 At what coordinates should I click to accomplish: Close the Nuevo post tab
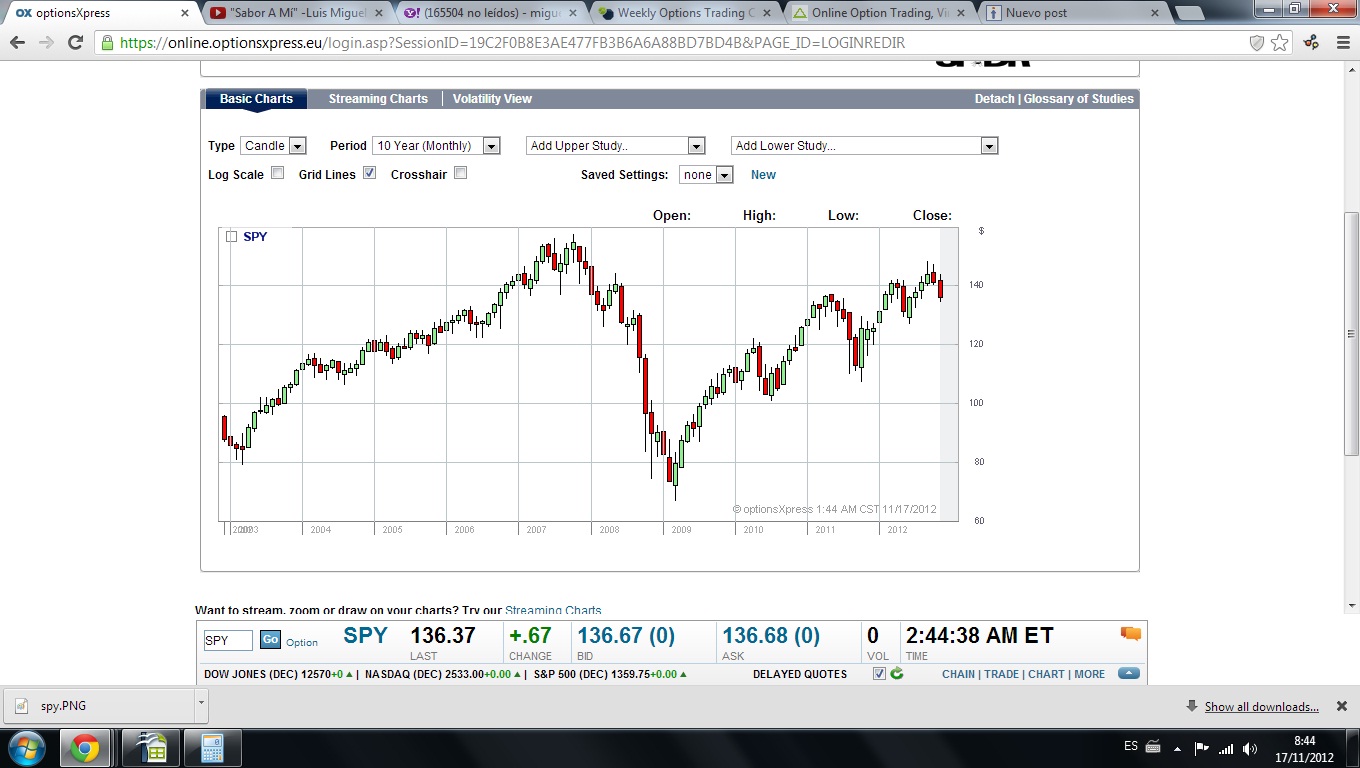1154,13
